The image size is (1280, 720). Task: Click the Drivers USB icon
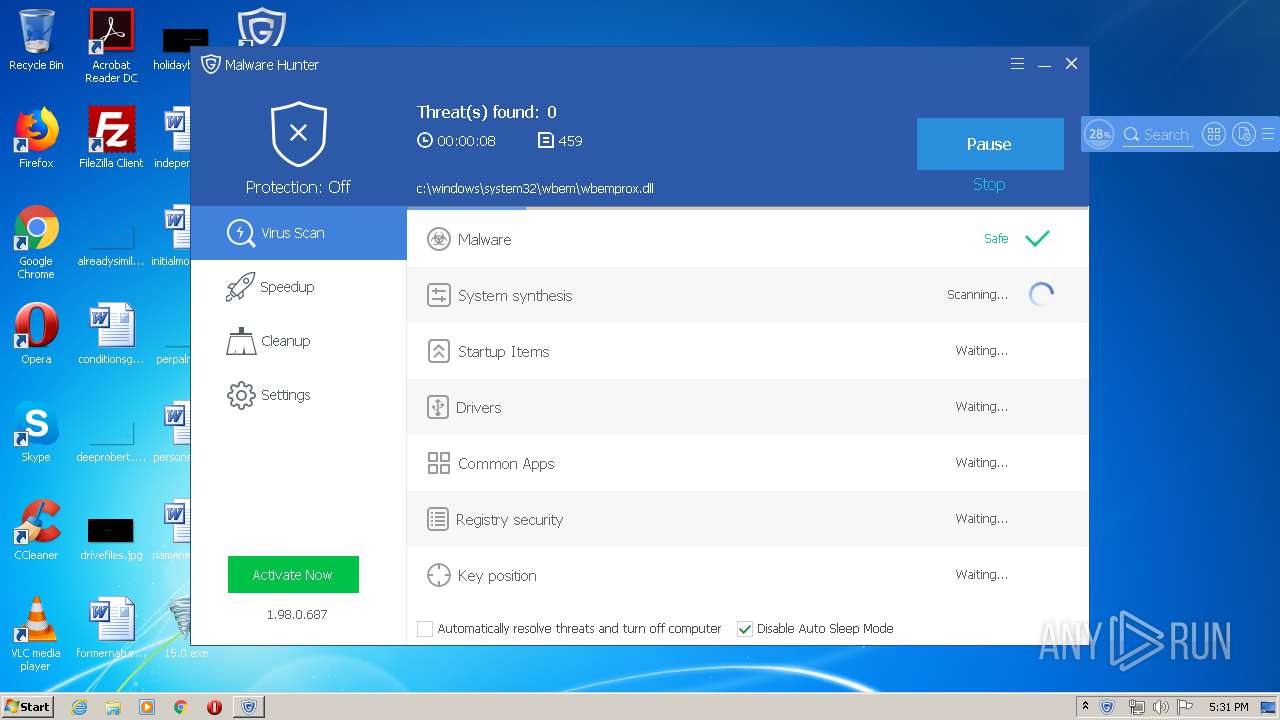[x=437, y=407]
